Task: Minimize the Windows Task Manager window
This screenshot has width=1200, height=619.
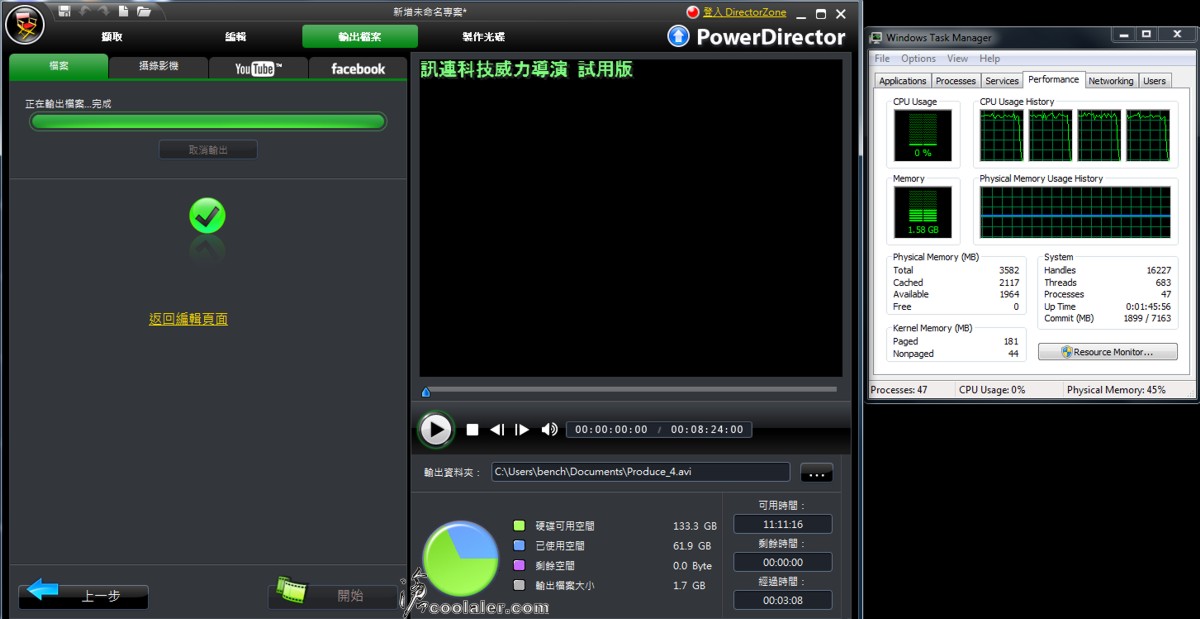Action: coord(1125,37)
